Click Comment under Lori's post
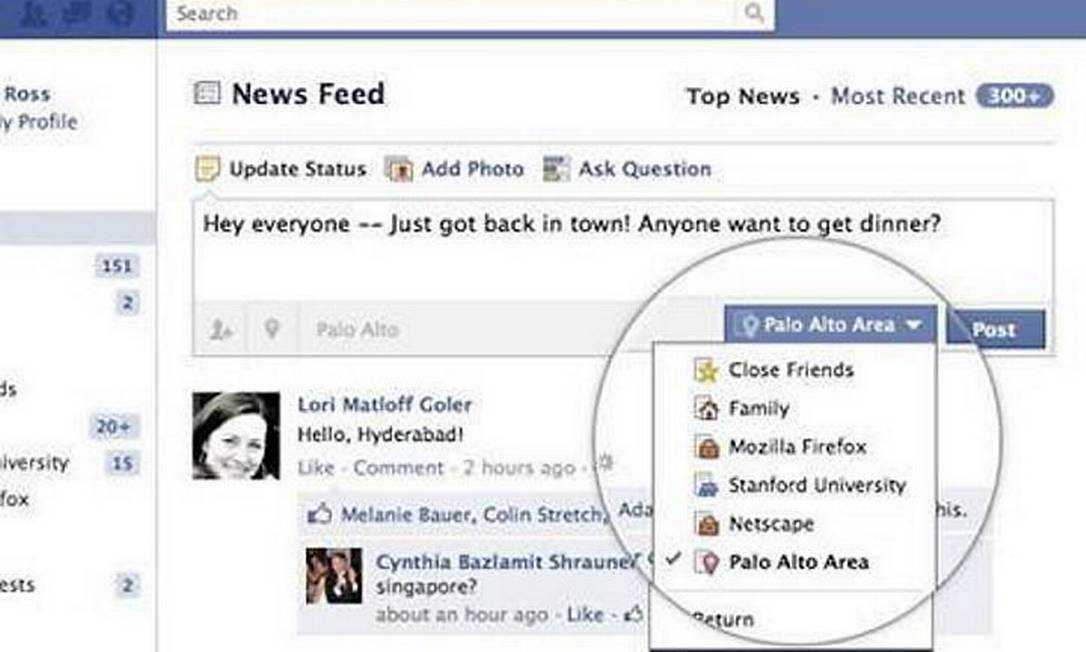 398,468
